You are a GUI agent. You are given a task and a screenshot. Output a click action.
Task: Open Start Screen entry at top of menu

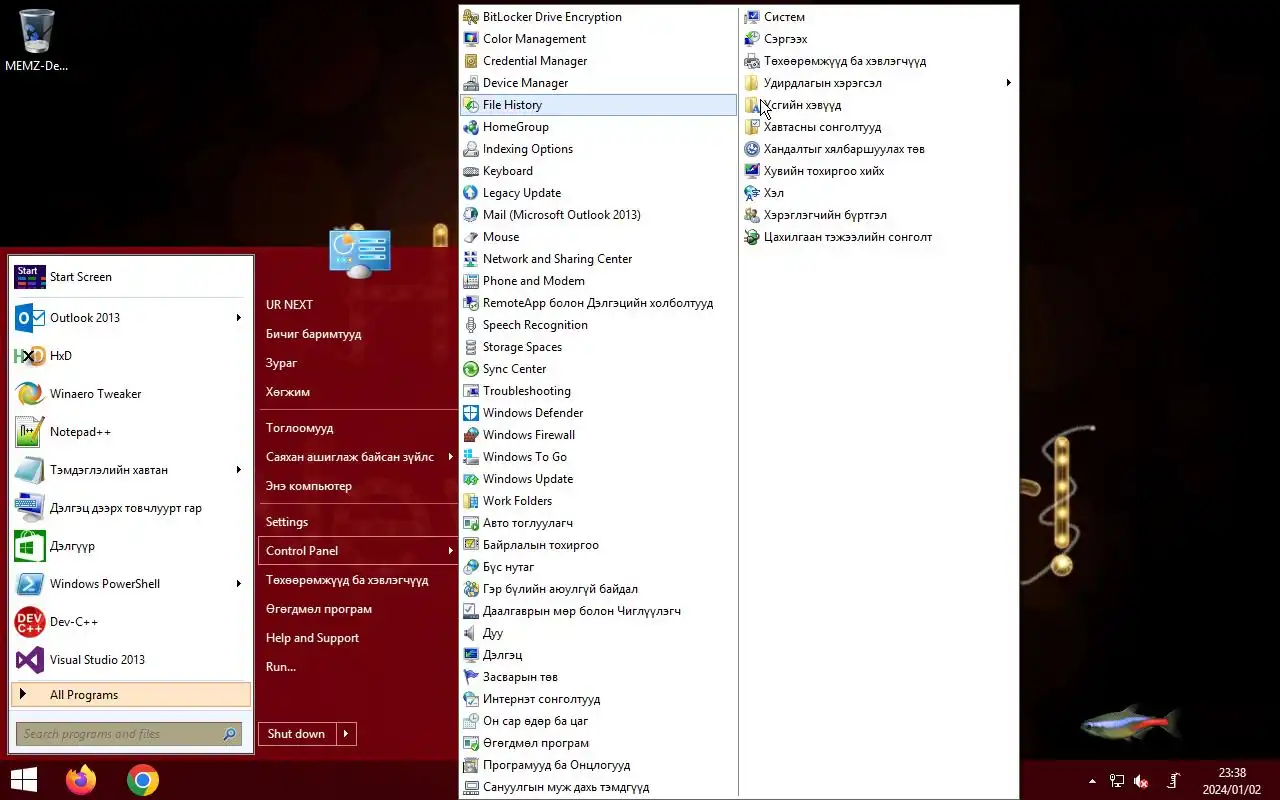pyautogui.click(x=130, y=277)
